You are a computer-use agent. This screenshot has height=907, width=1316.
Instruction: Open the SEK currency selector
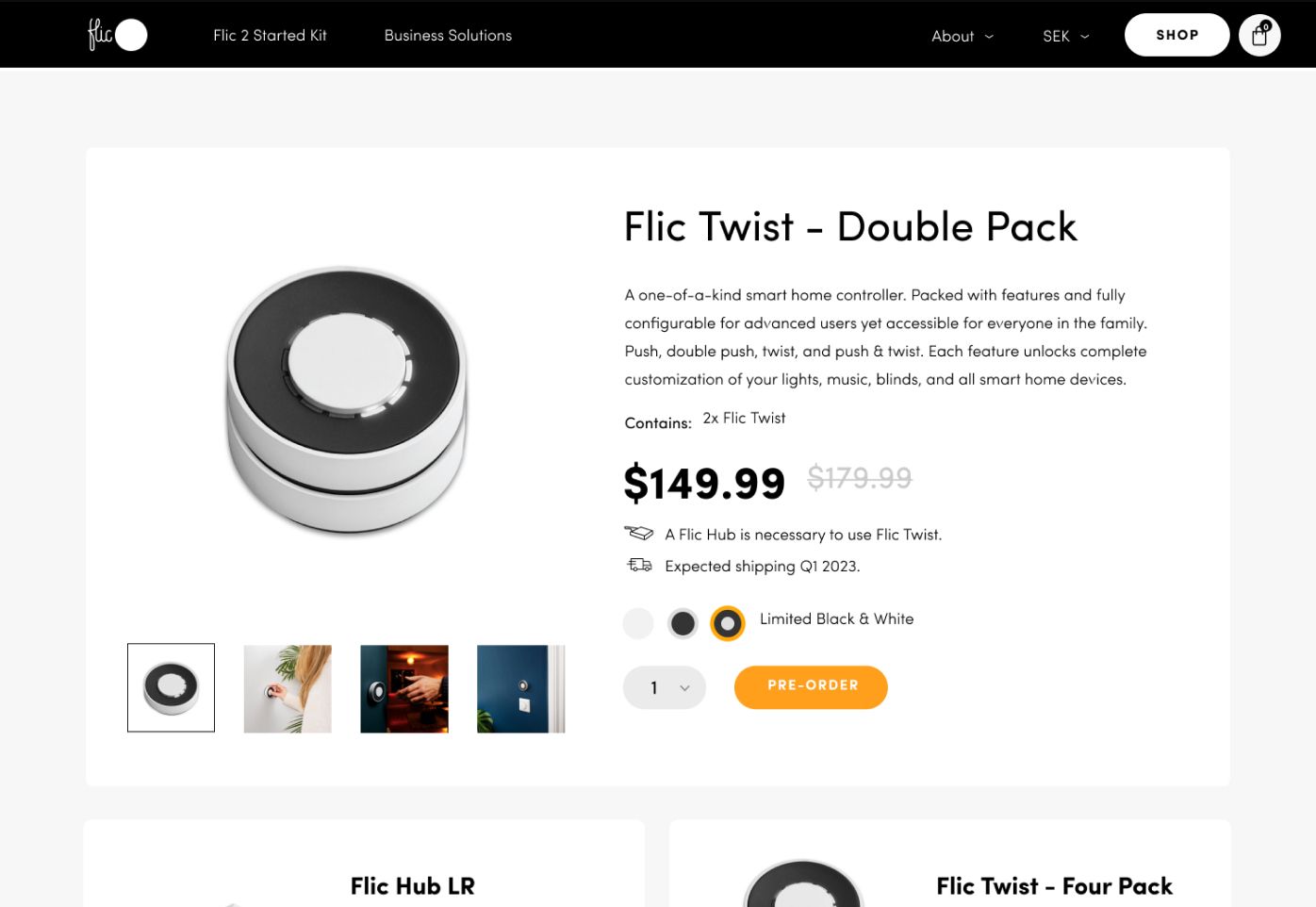pyautogui.click(x=1066, y=36)
